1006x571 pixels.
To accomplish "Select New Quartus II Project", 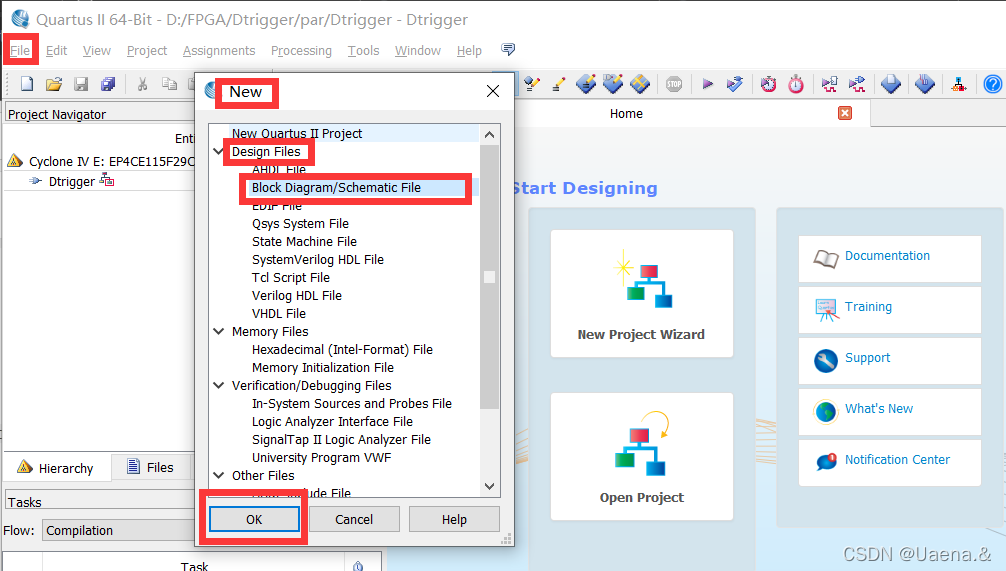I will [x=297, y=133].
